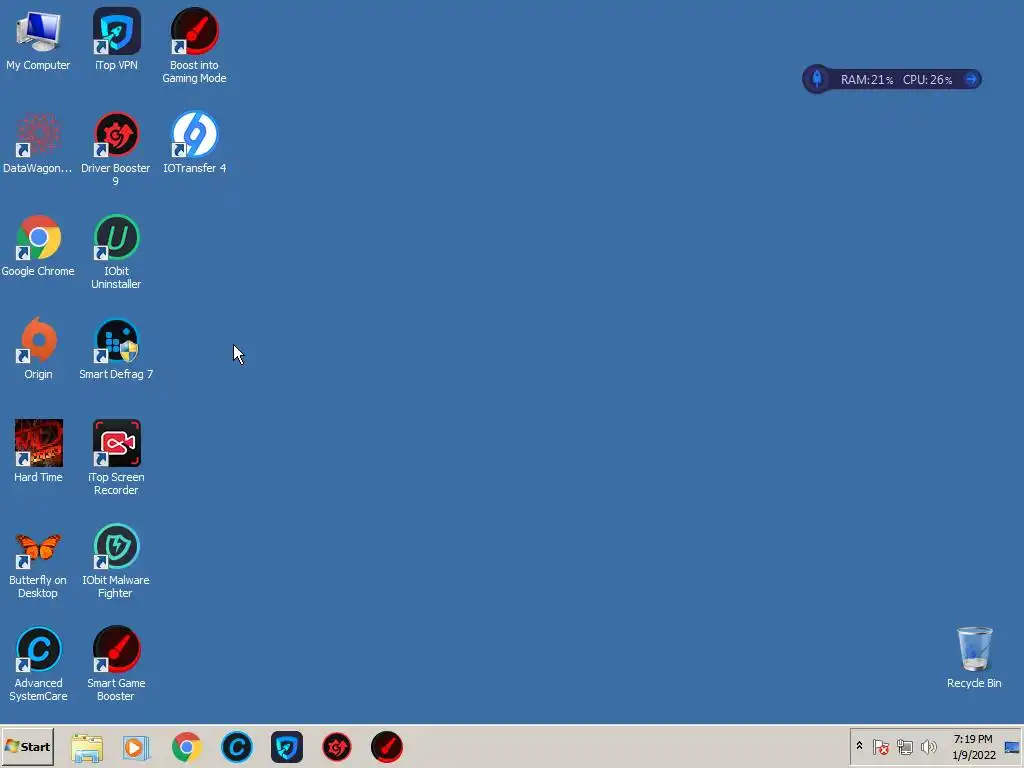Click rocket icon on performance monitor widget
The image size is (1024, 768).
pos(817,80)
